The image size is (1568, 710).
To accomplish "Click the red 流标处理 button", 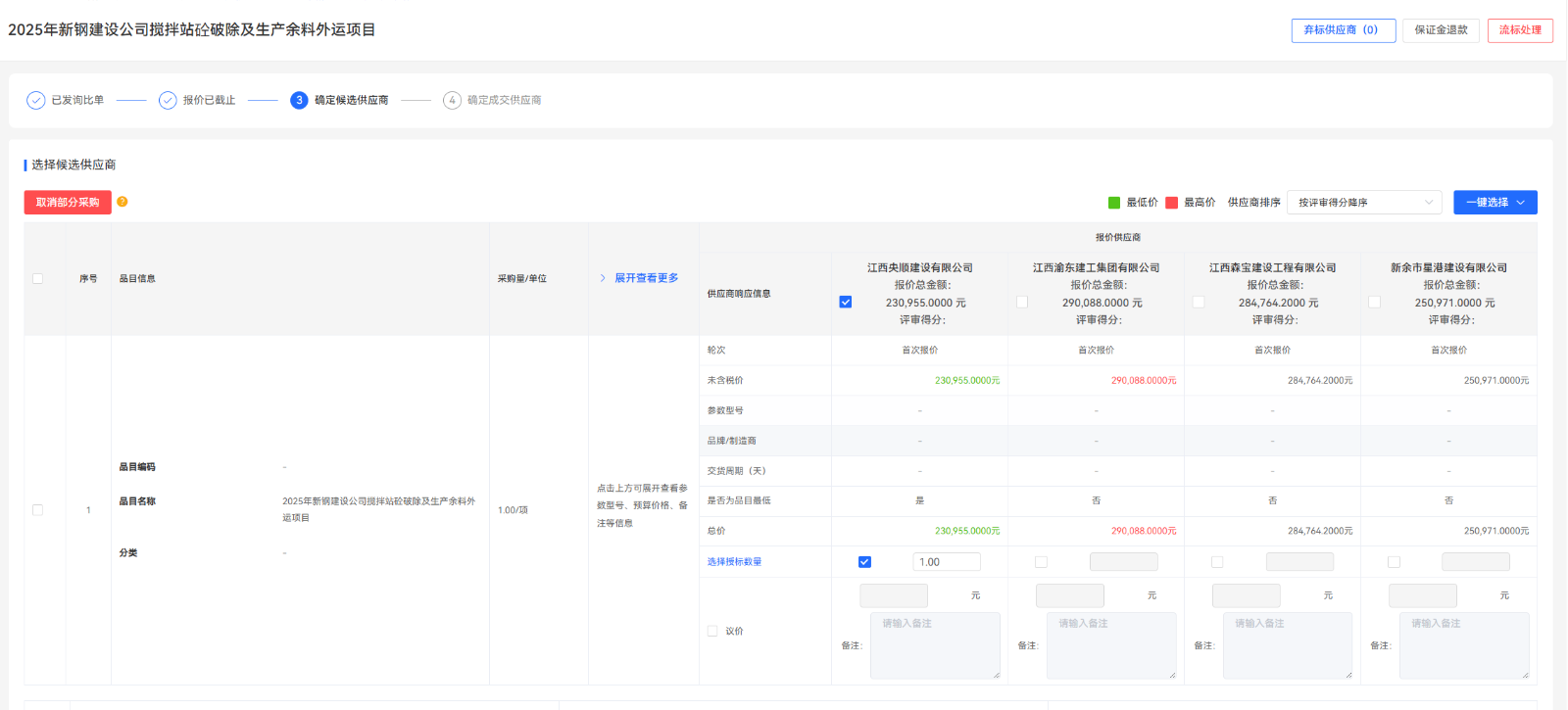I will pyautogui.click(x=1520, y=30).
